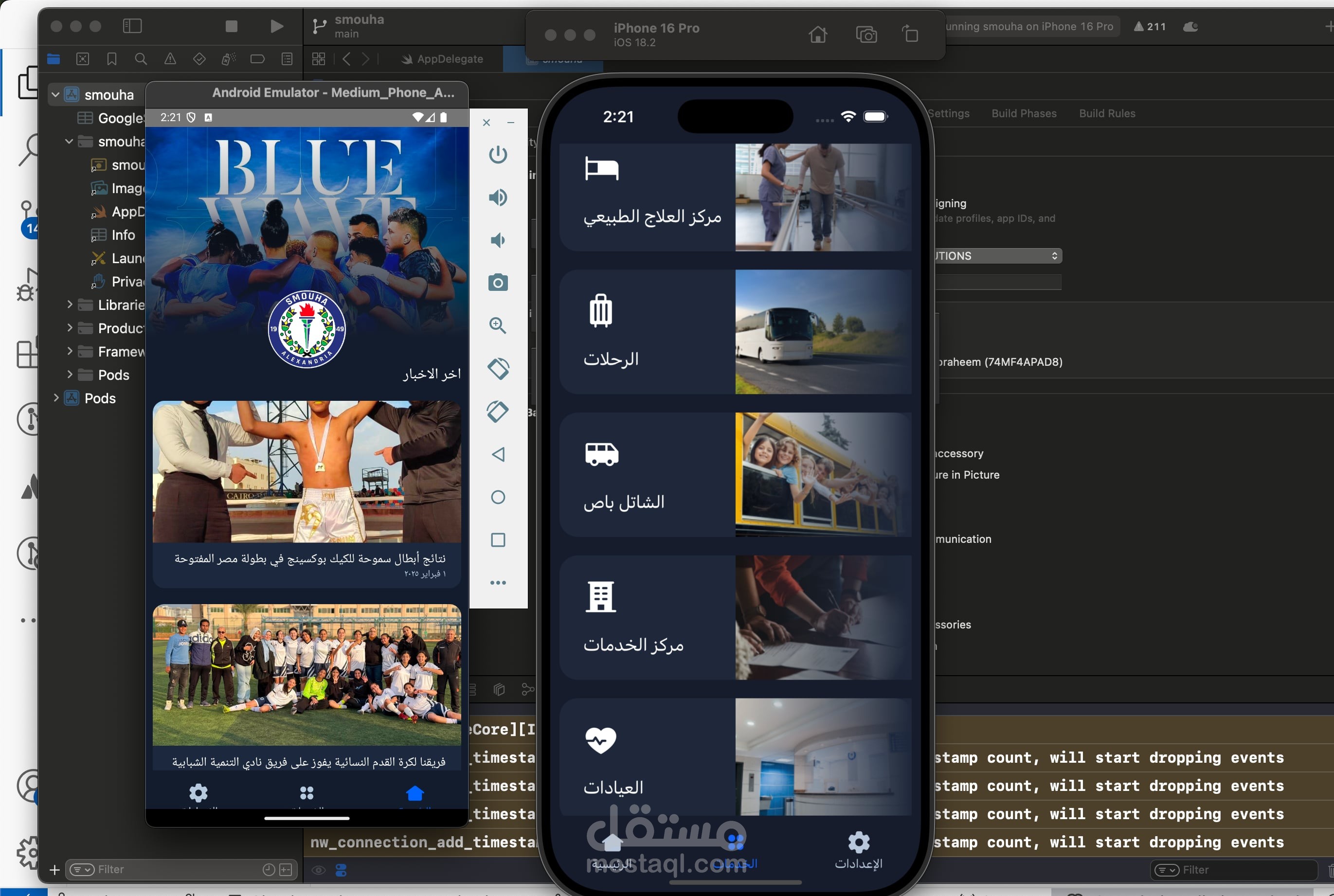This screenshot has height=896, width=1334.
Task: Open the services center card
Action: 735,618
